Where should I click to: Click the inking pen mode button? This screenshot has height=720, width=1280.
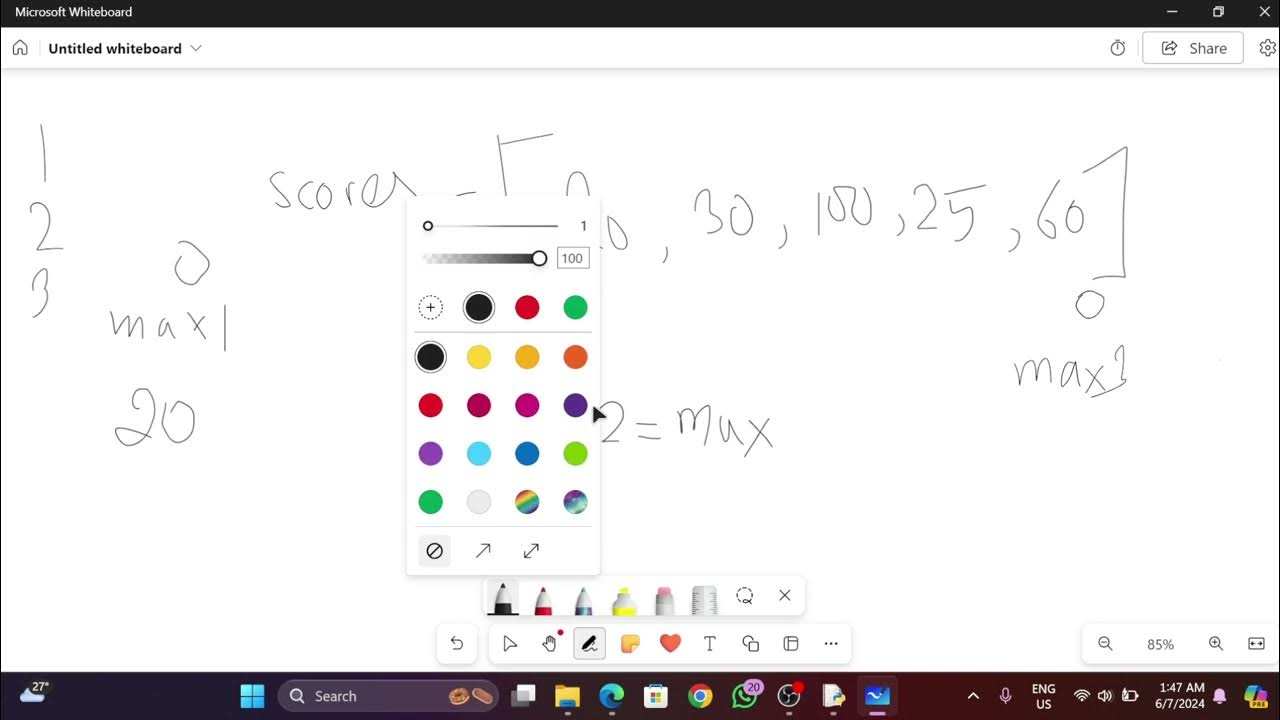[x=590, y=644]
